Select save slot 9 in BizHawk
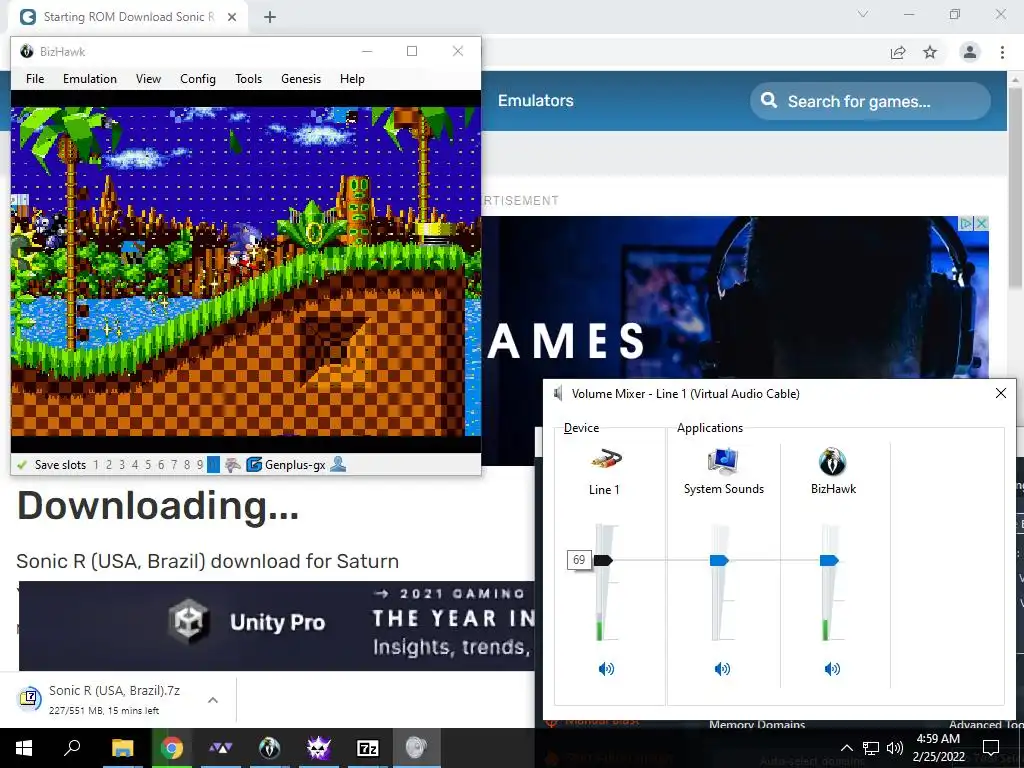 [200, 465]
